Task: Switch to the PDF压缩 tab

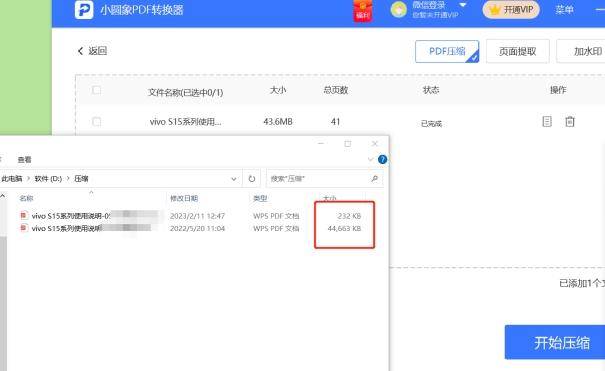Action: coord(447,51)
